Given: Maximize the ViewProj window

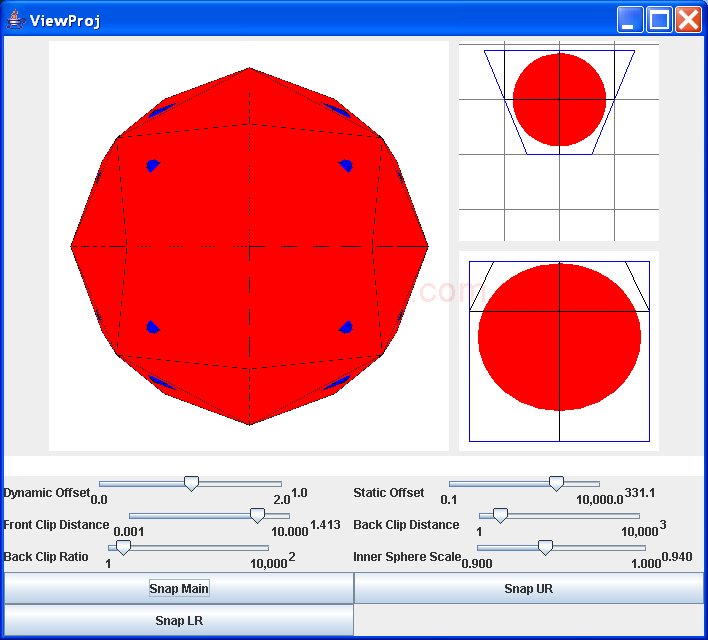Looking at the screenshot, I should (x=659, y=20).
